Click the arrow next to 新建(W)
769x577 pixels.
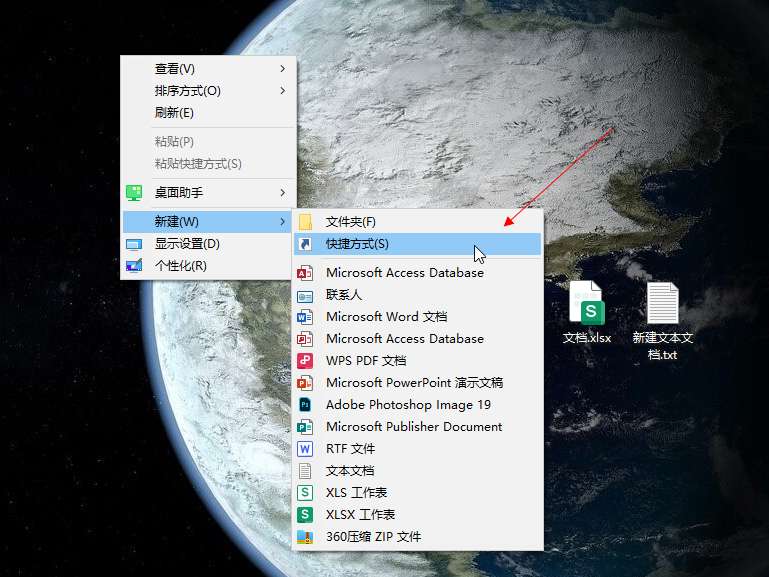[x=283, y=221]
